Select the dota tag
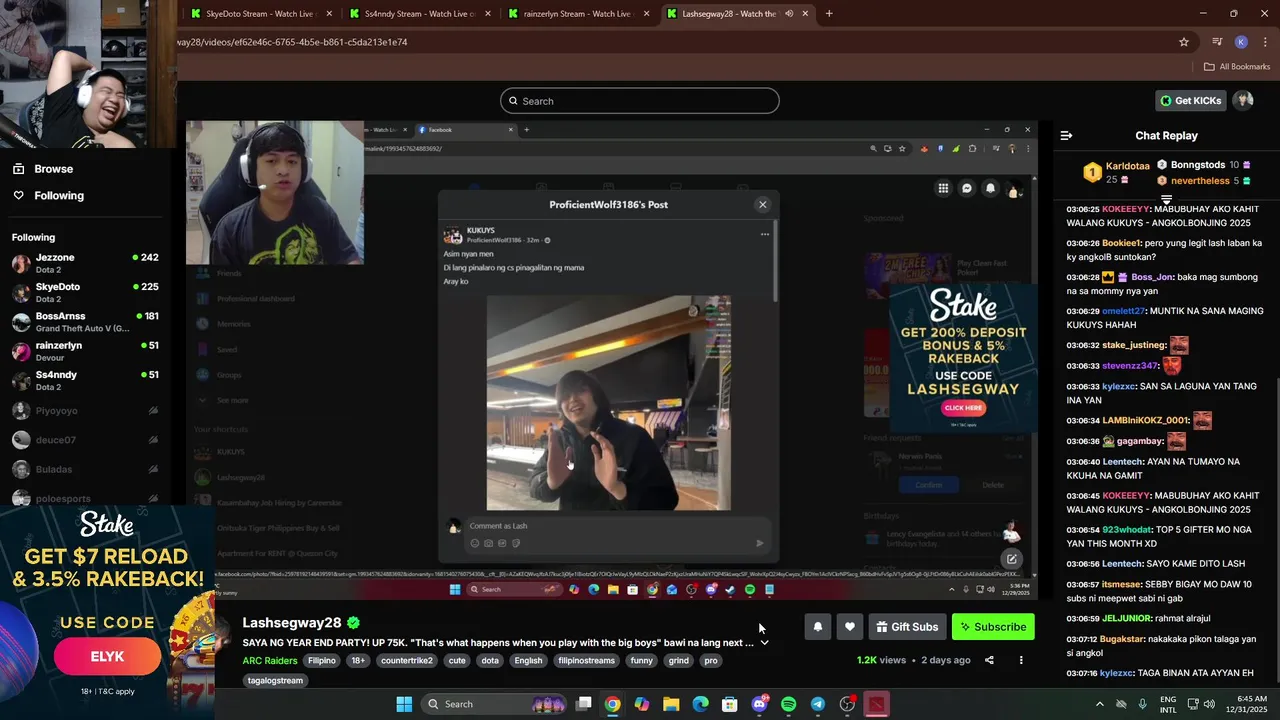1280x720 pixels. click(490, 661)
